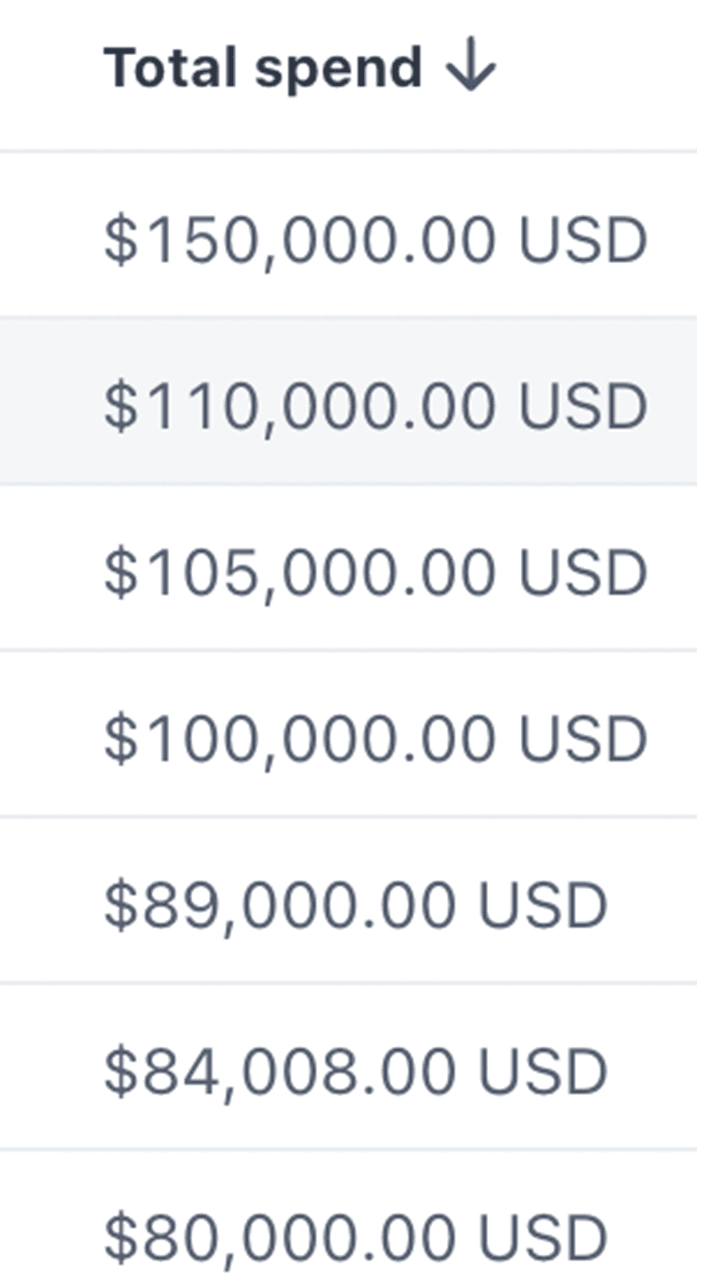Screen dimensions: 720x1280
Task: Click USD label in the $110,000.00 row
Action: (x=582, y=407)
